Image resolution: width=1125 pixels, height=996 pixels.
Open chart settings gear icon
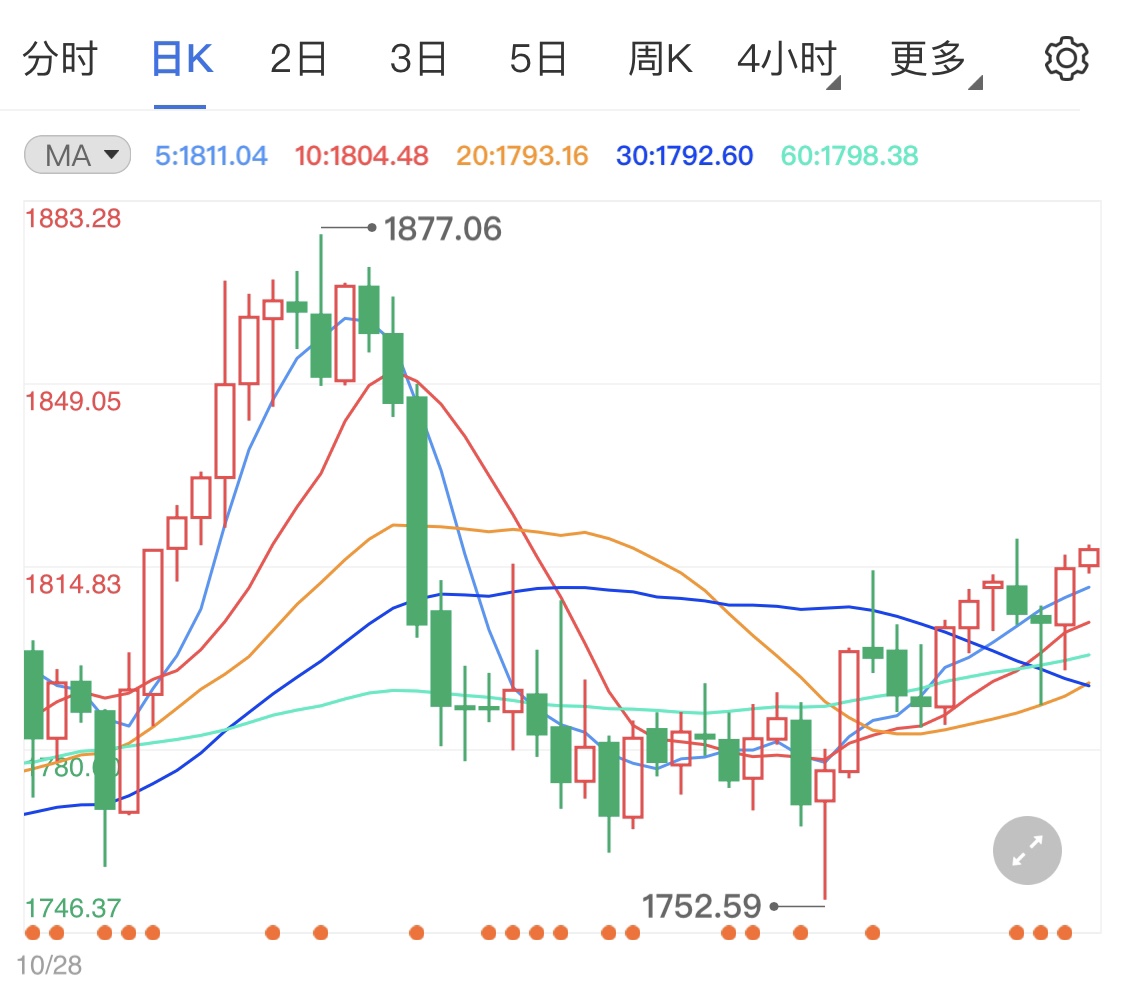click(1066, 59)
